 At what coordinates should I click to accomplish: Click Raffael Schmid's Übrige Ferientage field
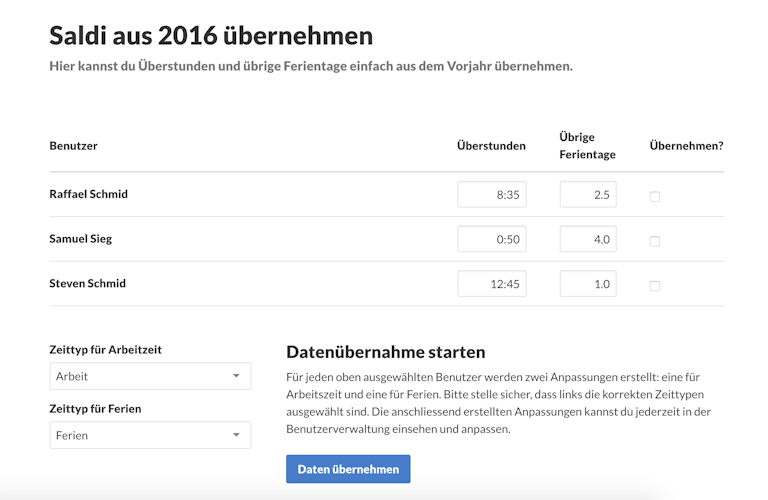tap(588, 195)
